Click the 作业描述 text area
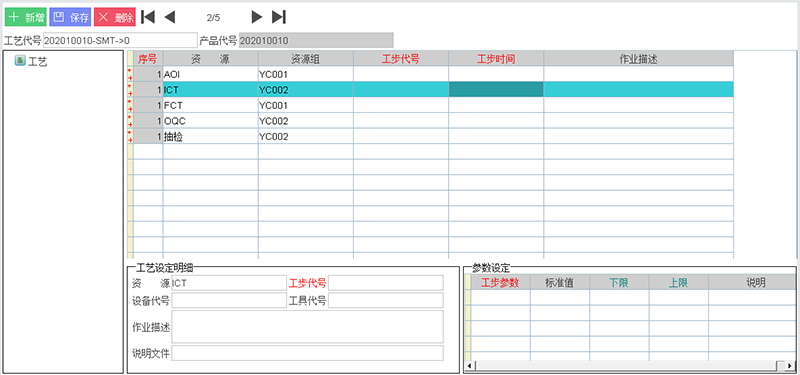Viewport: 800px width, 375px height. [308, 327]
